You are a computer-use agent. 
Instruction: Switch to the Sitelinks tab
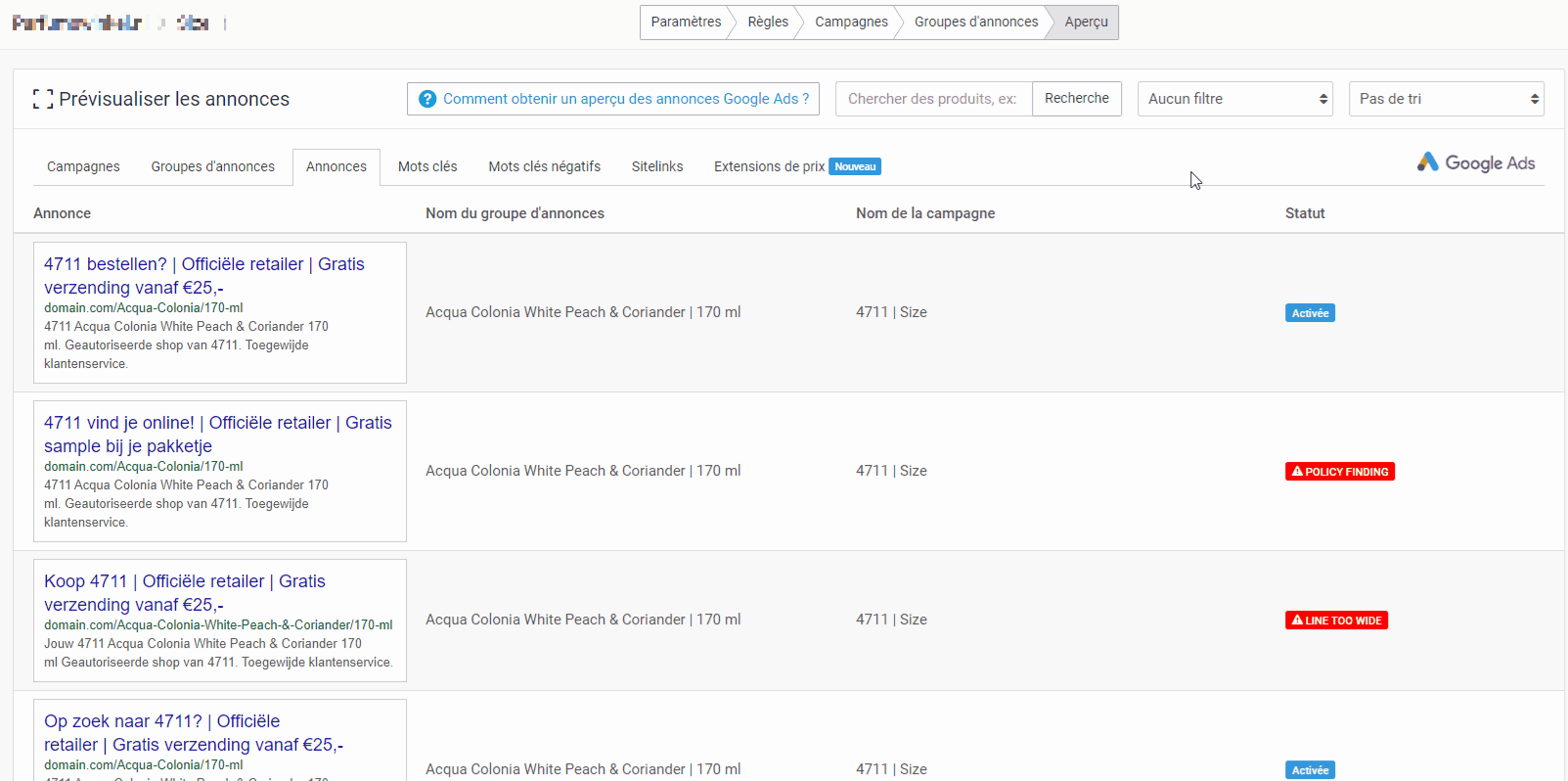657,166
